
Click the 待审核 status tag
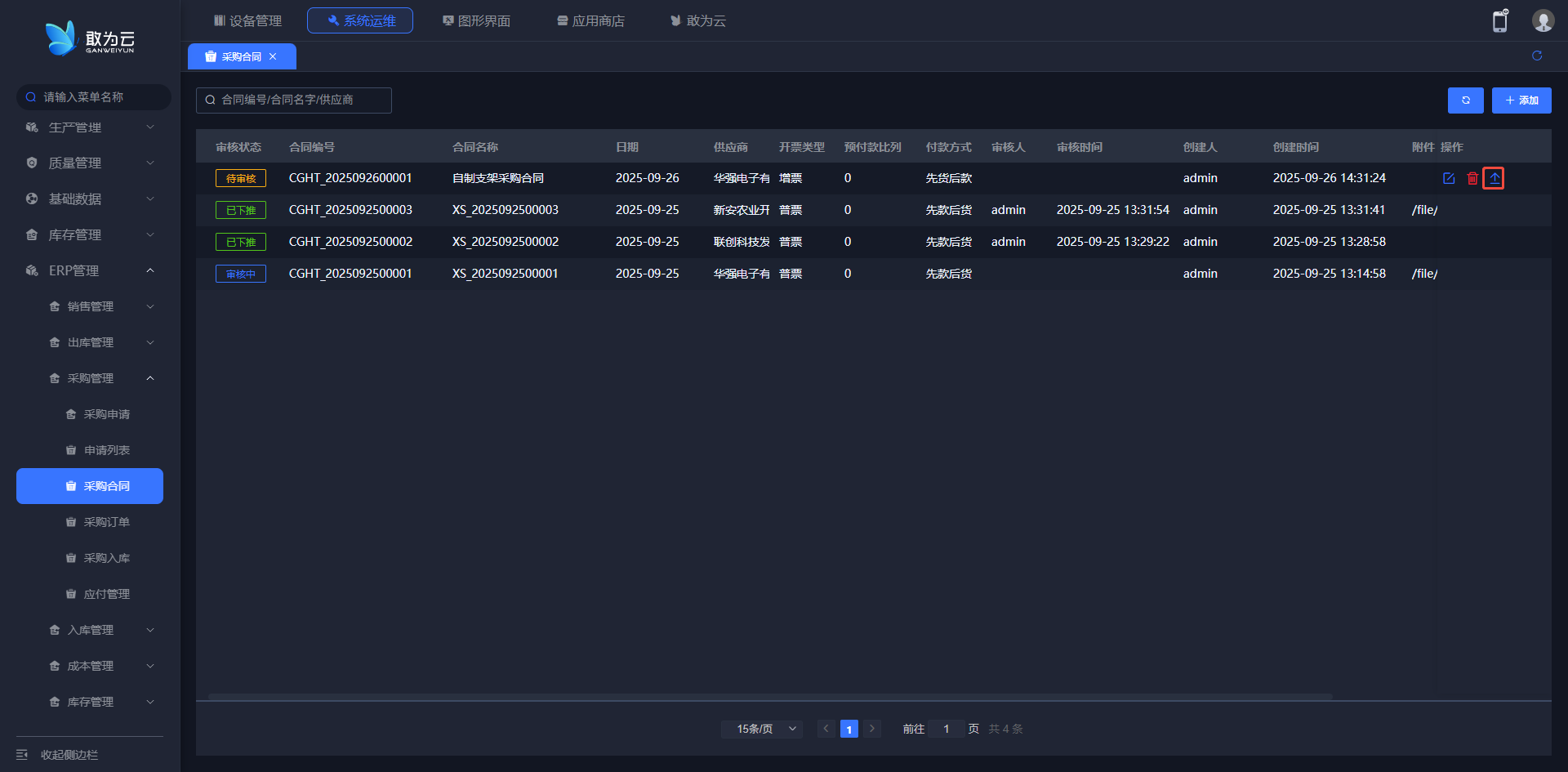(241, 178)
